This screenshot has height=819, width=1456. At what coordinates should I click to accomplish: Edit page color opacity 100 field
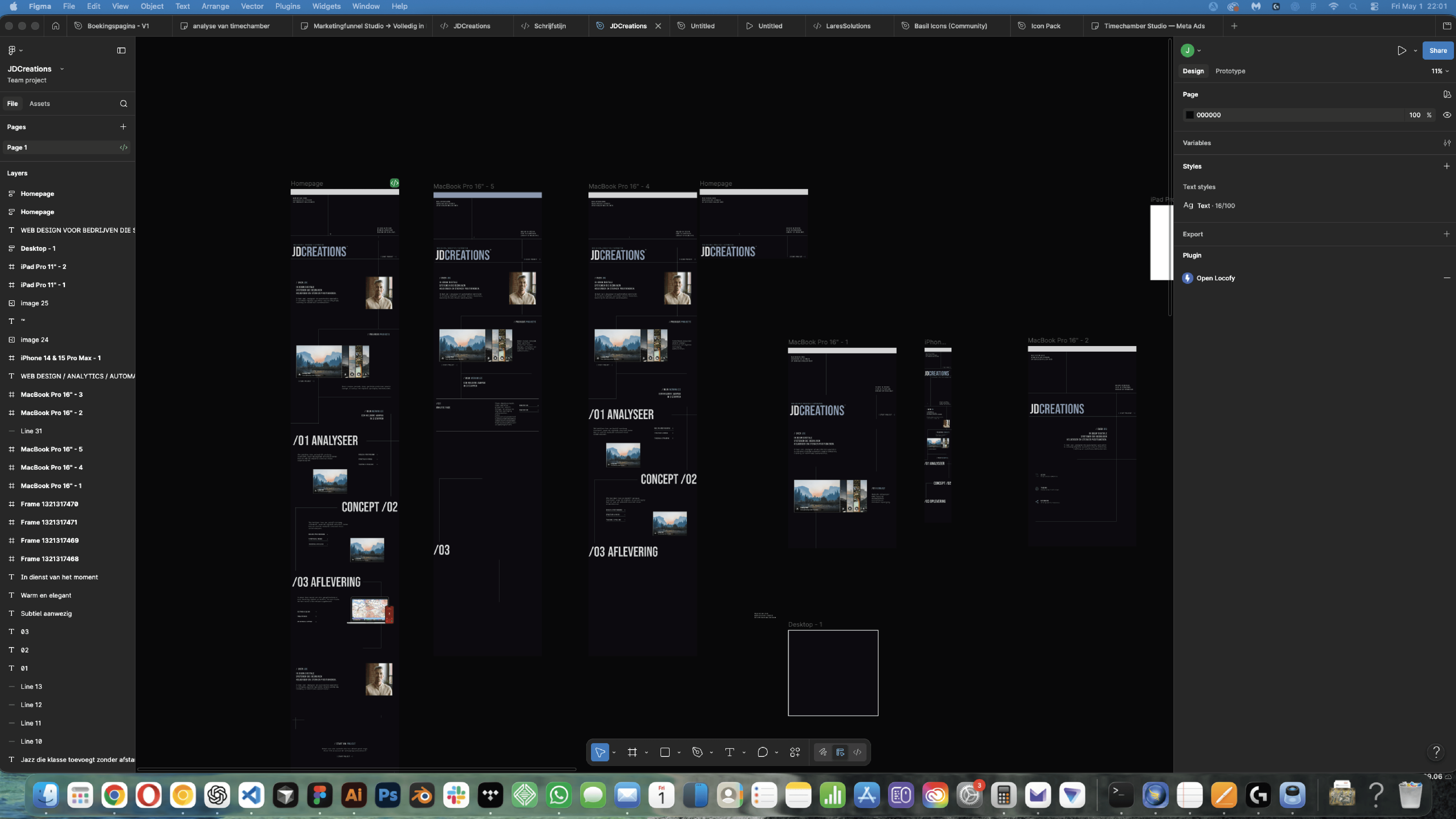[x=1414, y=115]
